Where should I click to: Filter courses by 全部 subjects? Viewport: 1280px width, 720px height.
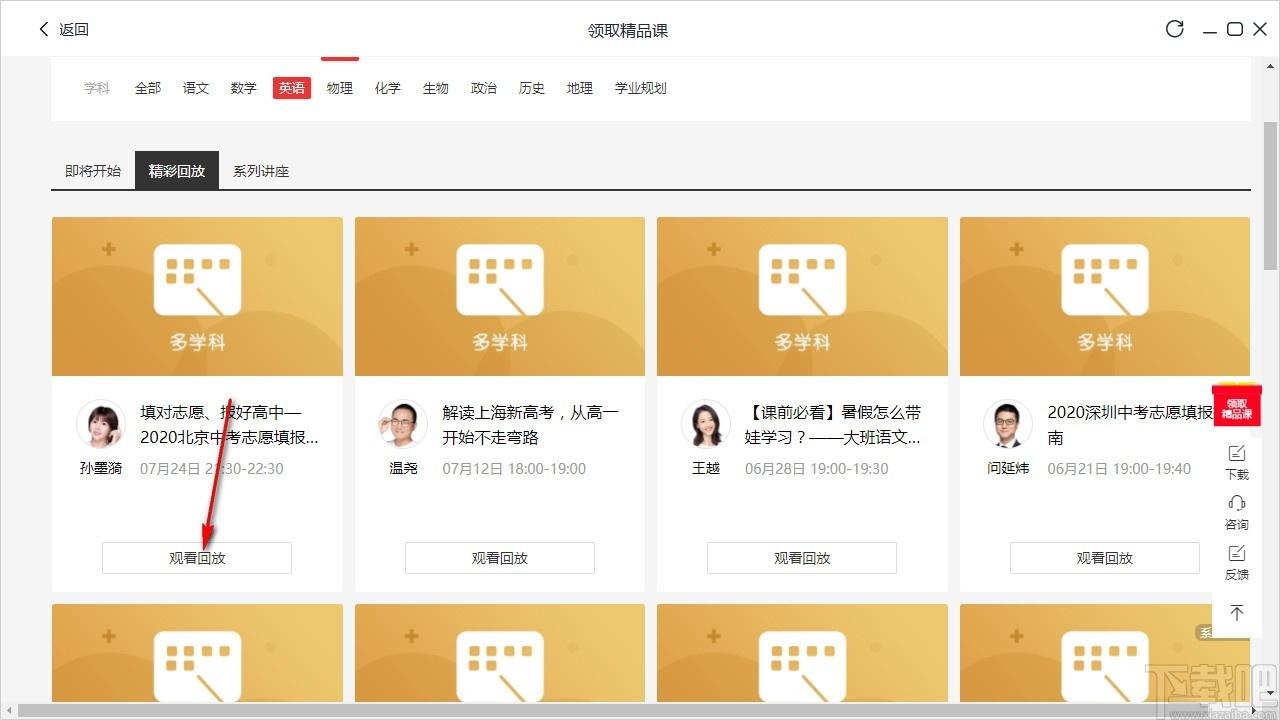click(148, 88)
